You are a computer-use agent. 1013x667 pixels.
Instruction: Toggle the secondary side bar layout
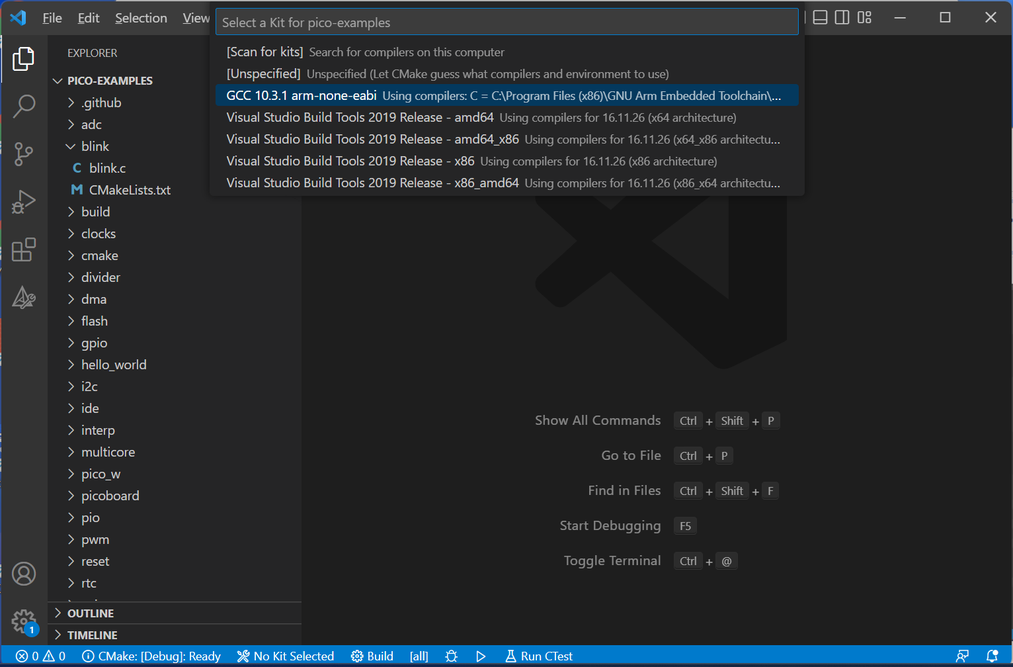[x=842, y=17]
